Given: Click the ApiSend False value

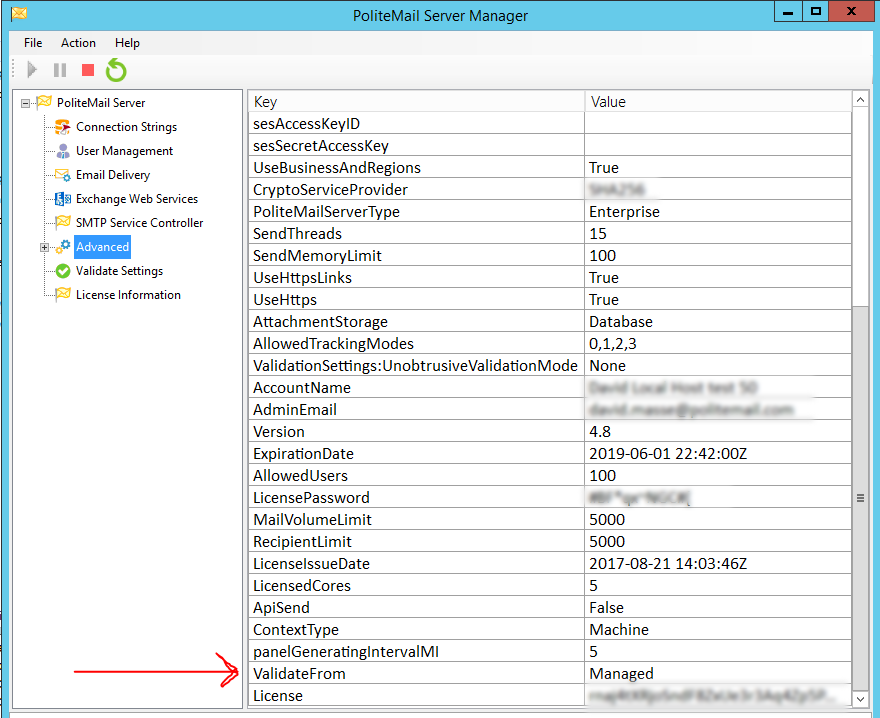Looking at the screenshot, I should tap(718, 607).
